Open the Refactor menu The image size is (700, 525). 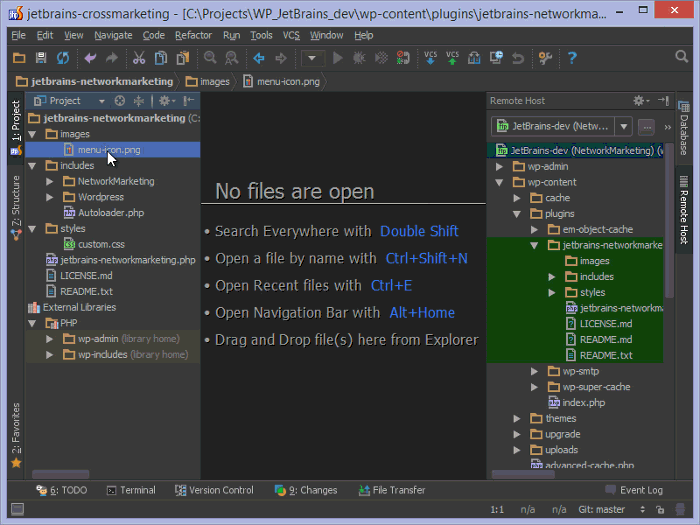(193, 35)
